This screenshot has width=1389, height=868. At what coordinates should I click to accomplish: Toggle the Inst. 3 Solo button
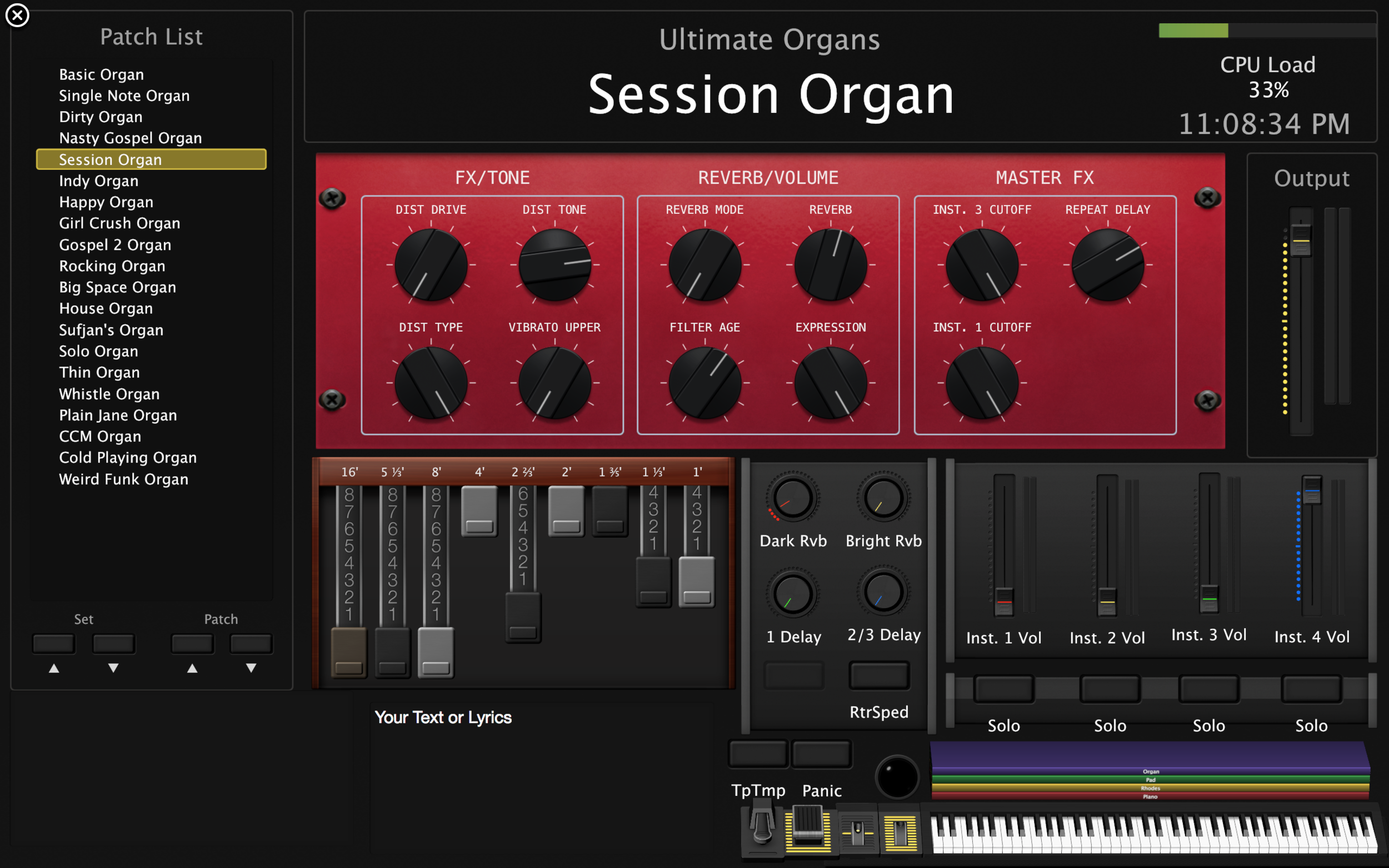pos(1208,690)
